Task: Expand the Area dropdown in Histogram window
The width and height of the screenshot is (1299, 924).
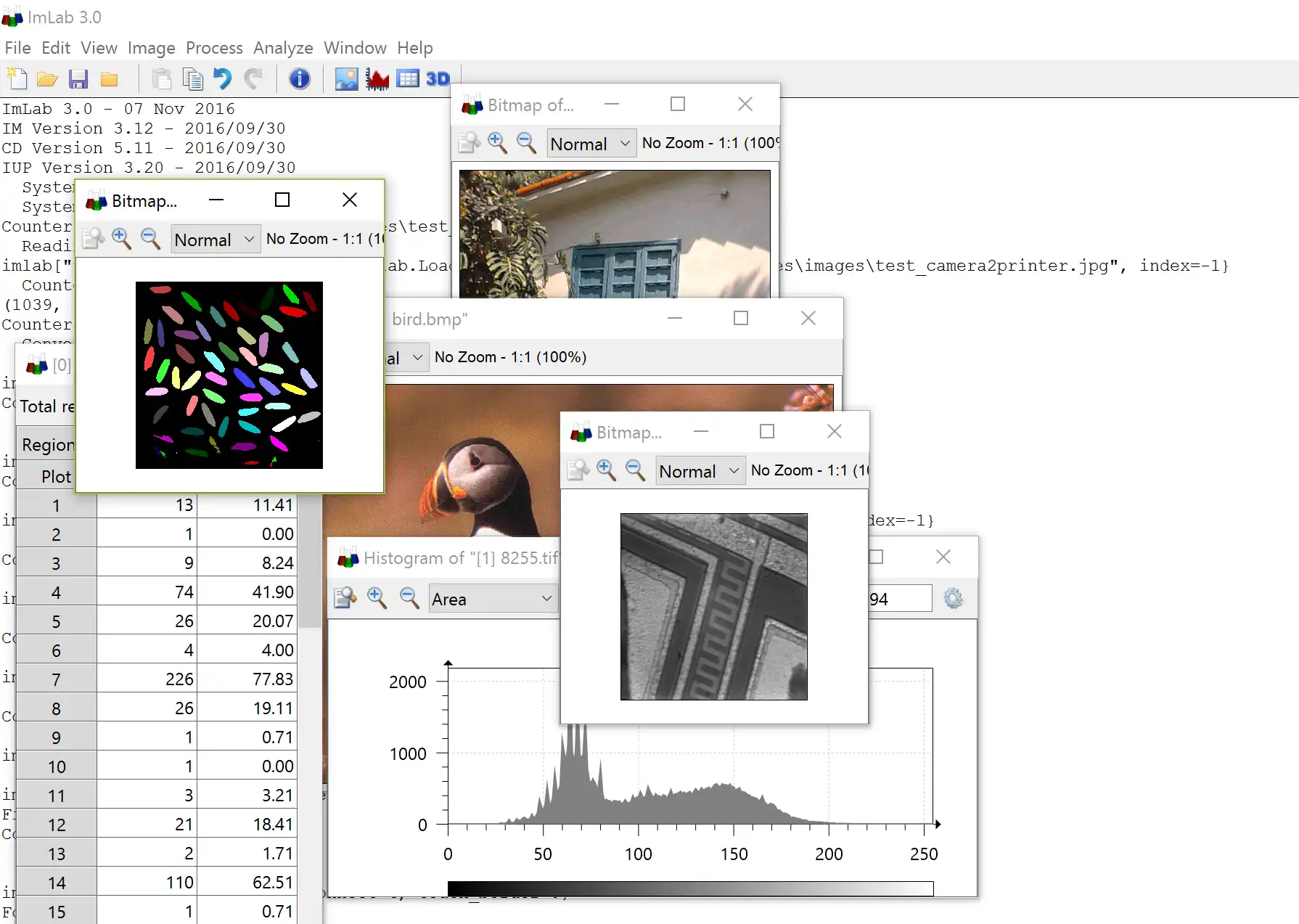Action: [493, 599]
